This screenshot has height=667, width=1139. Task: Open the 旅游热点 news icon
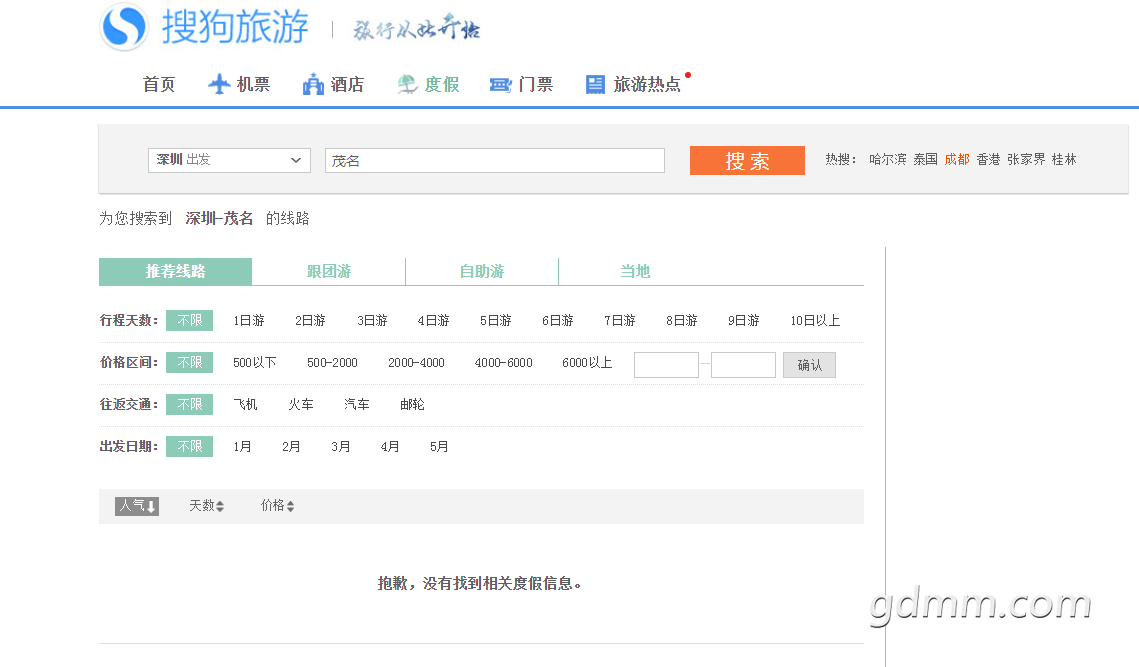(596, 85)
